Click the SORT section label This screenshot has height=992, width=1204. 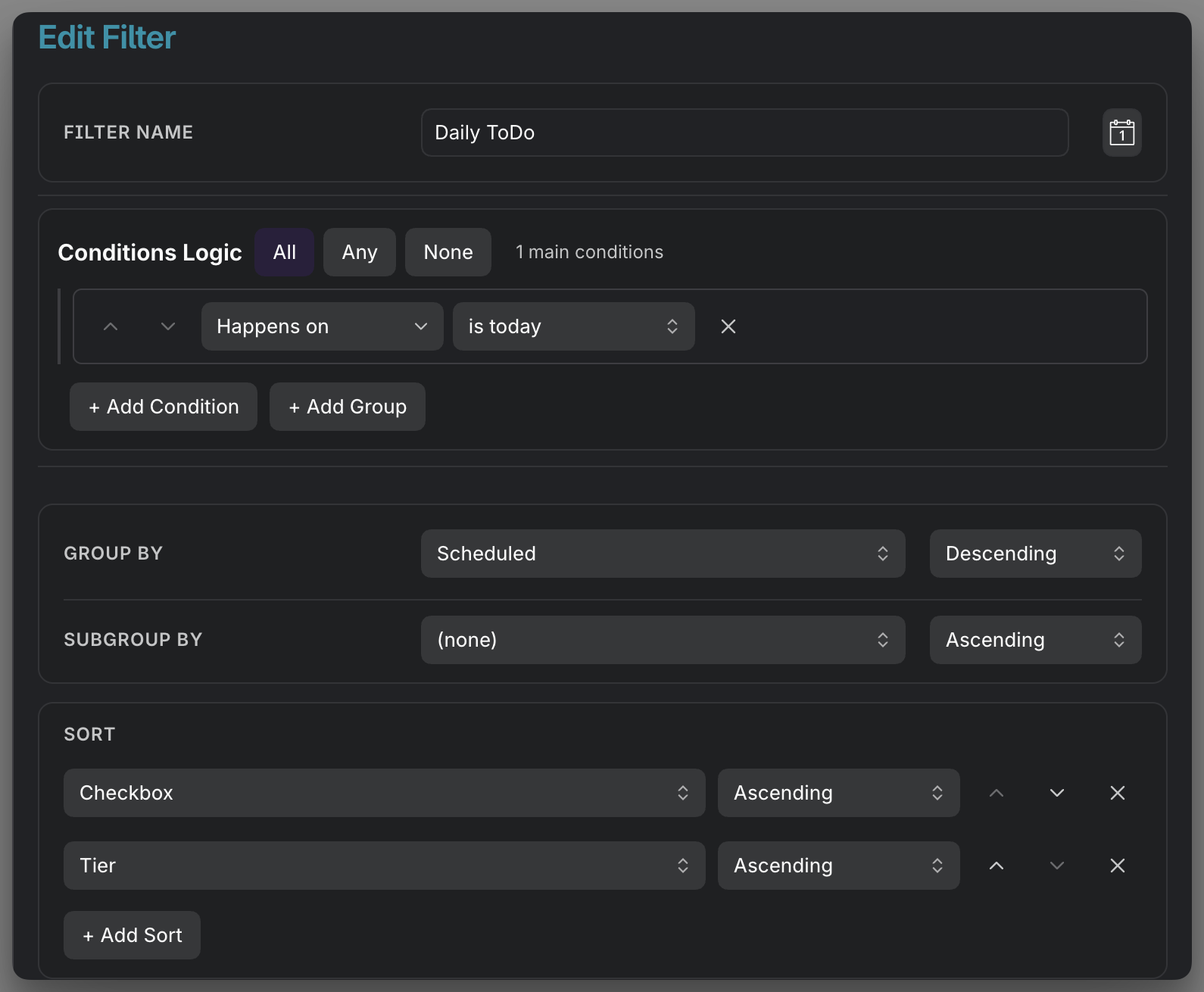tap(89, 735)
